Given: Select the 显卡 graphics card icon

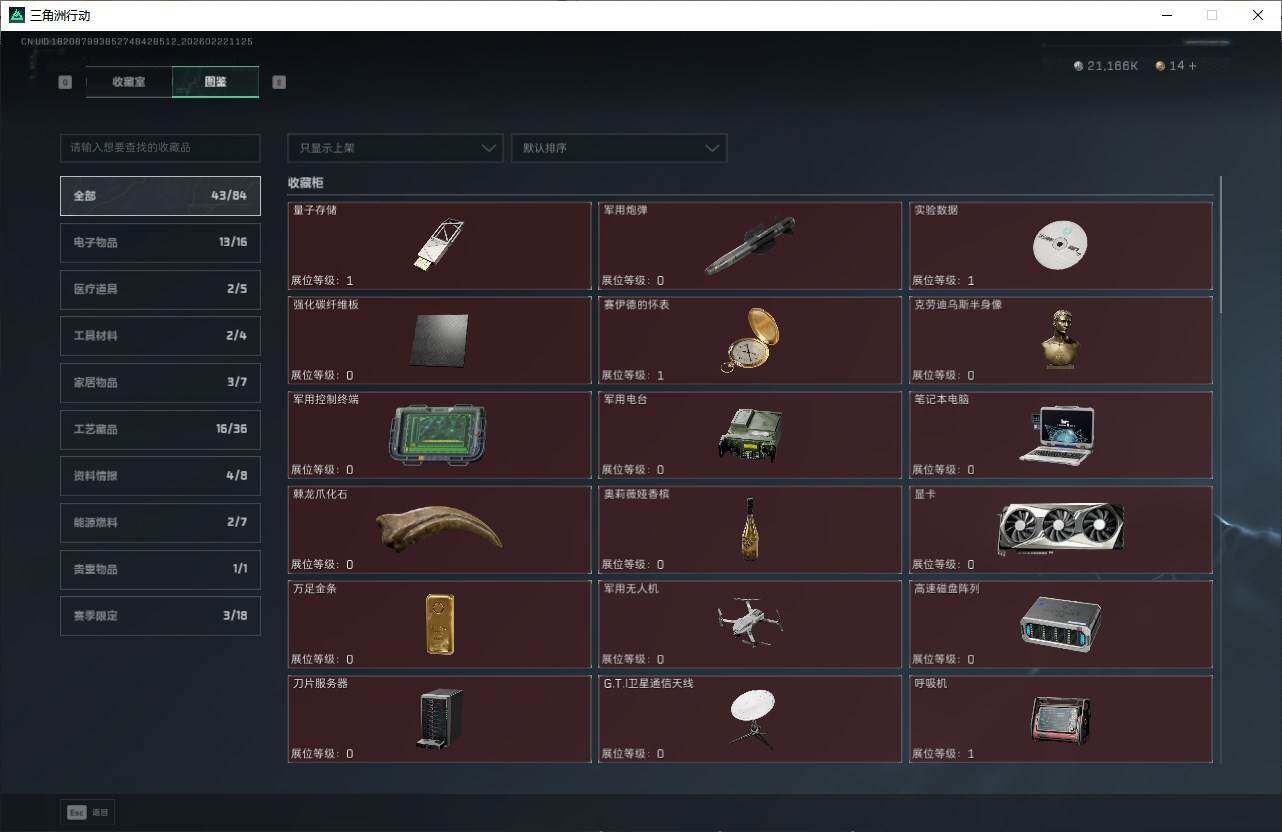Looking at the screenshot, I should (x=1061, y=529).
